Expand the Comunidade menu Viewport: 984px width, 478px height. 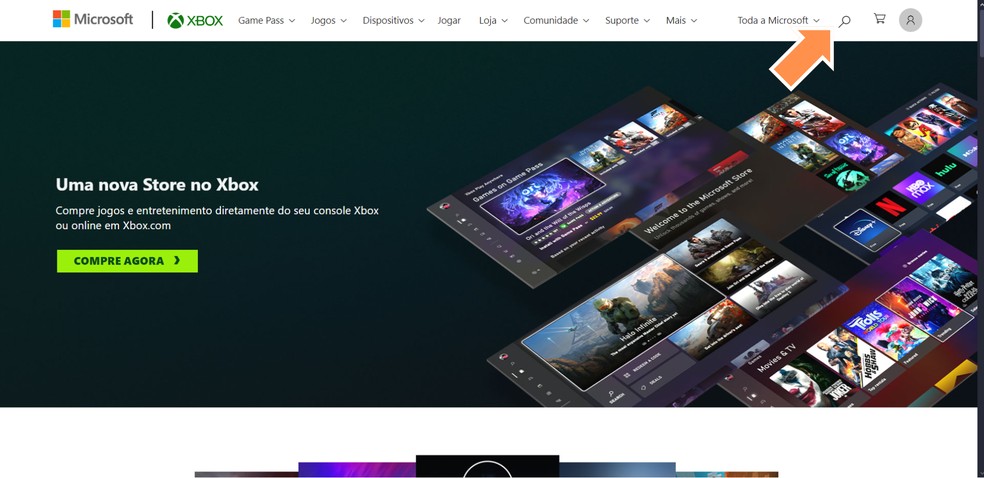click(556, 21)
